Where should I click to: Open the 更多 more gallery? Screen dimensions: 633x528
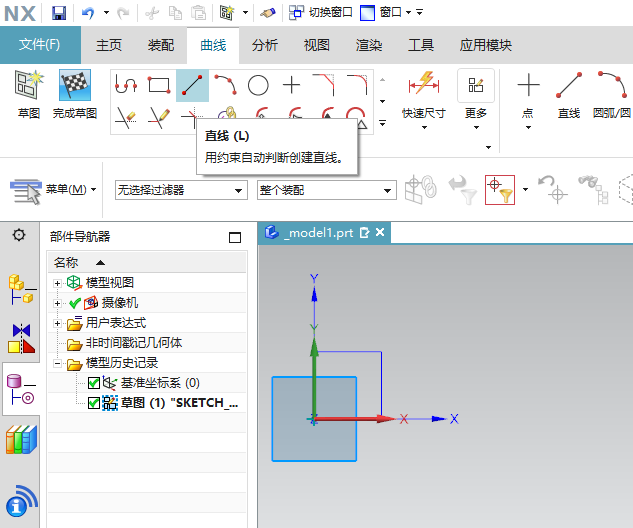click(476, 99)
